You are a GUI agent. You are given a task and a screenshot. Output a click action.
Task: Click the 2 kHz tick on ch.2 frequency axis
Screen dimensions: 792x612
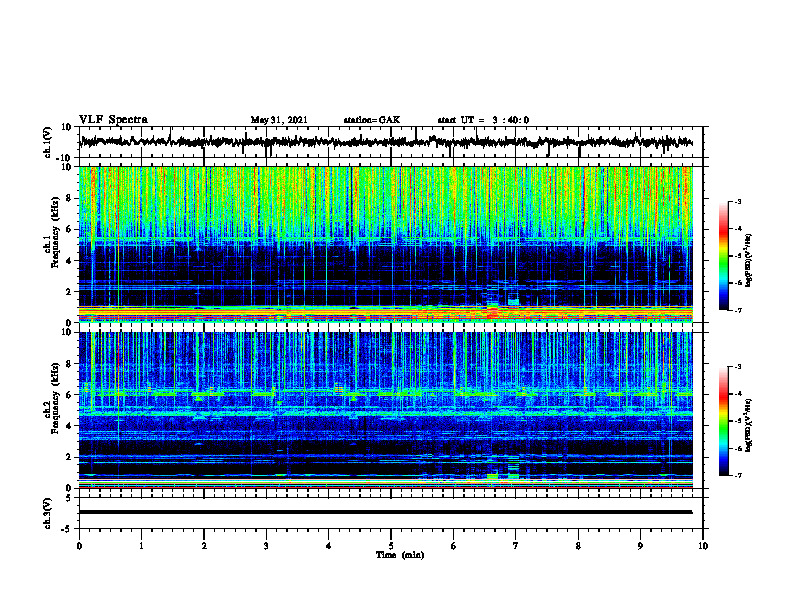pos(70,457)
